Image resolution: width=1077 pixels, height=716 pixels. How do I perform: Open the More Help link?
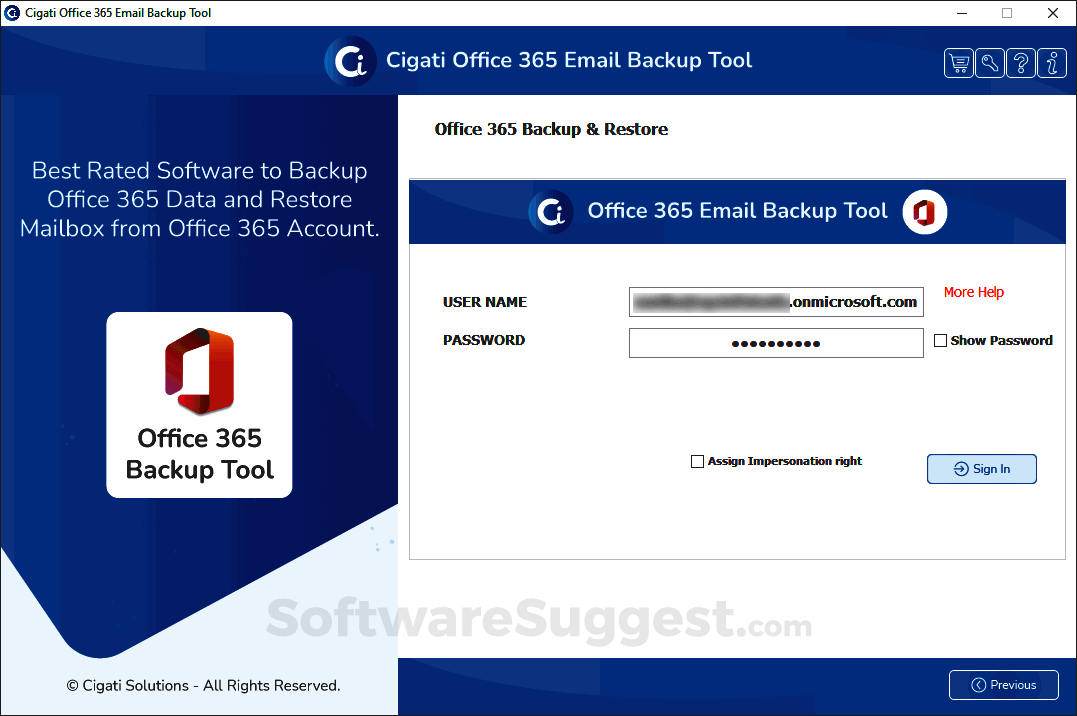(973, 292)
